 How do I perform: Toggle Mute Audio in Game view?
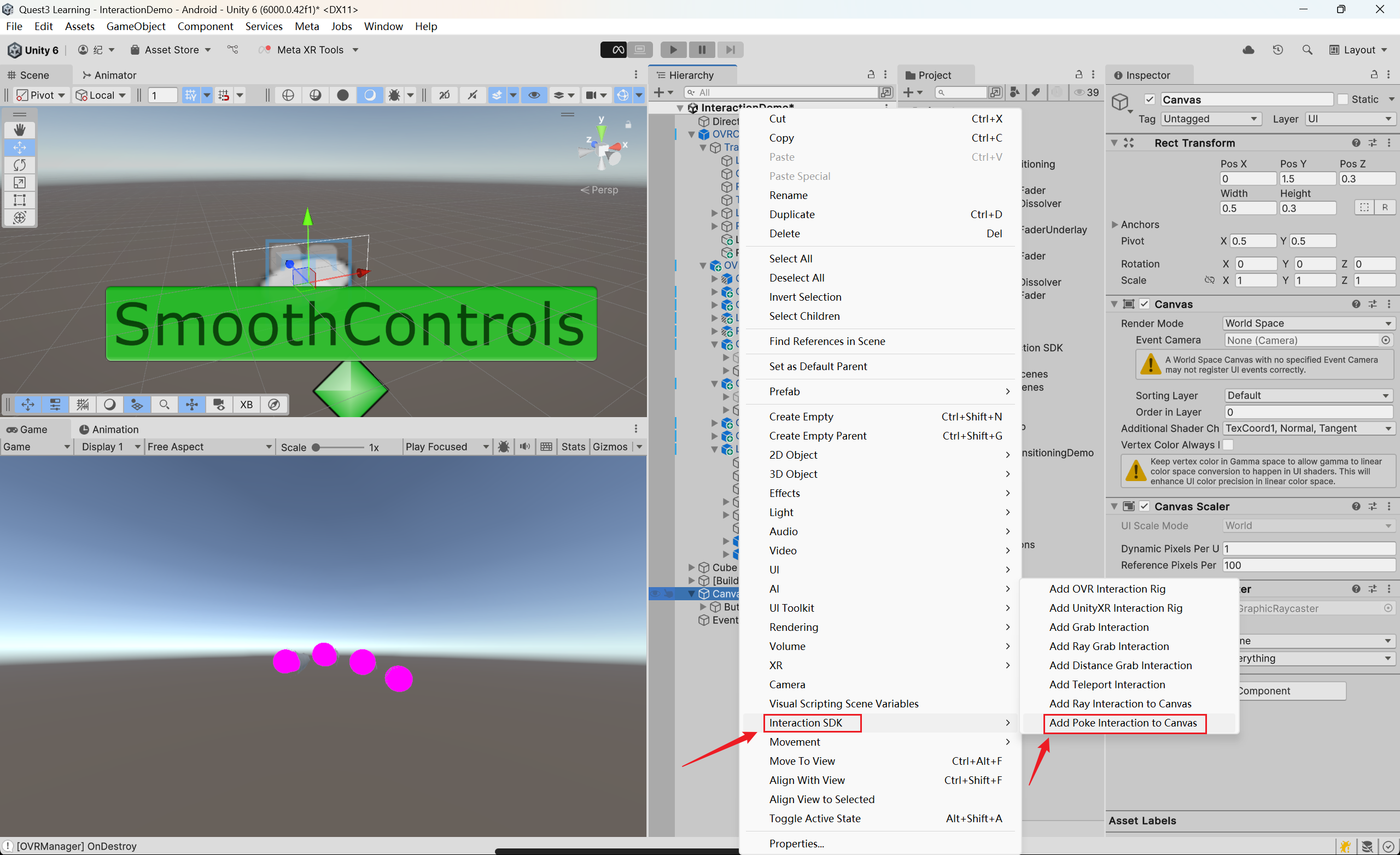click(x=524, y=447)
